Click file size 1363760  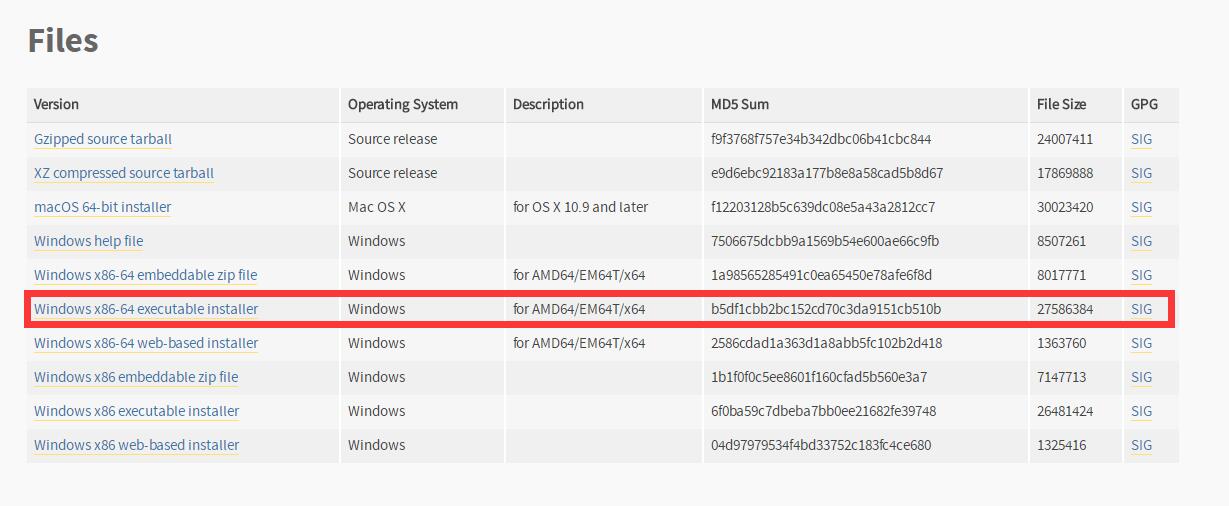(1061, 343)
